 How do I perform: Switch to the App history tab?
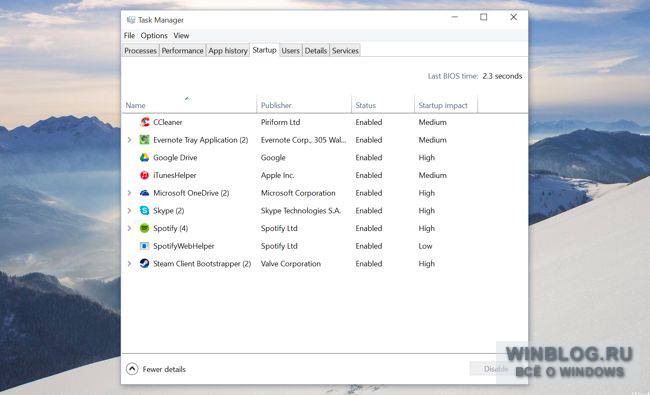coord(228,51)
